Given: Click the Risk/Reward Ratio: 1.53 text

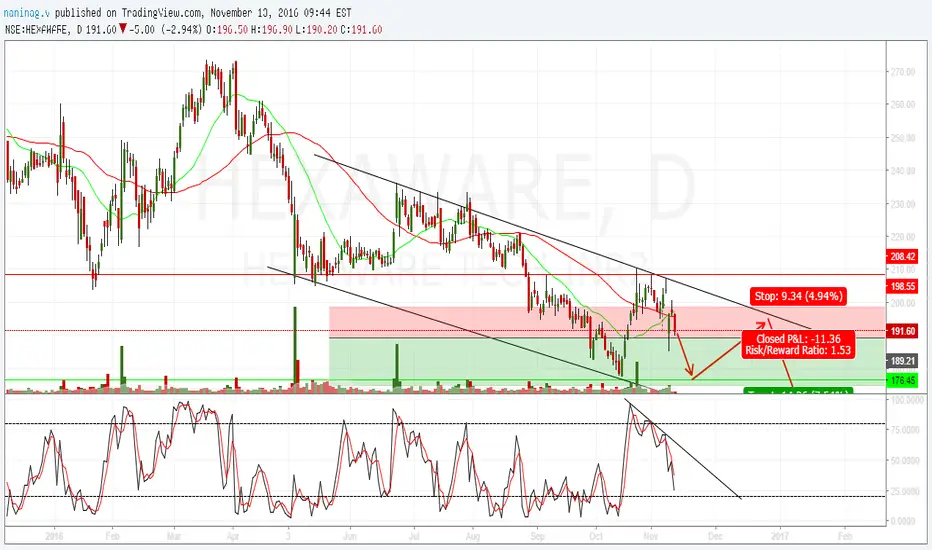Looking at the screenshot, I should click(x=798, y=350).
